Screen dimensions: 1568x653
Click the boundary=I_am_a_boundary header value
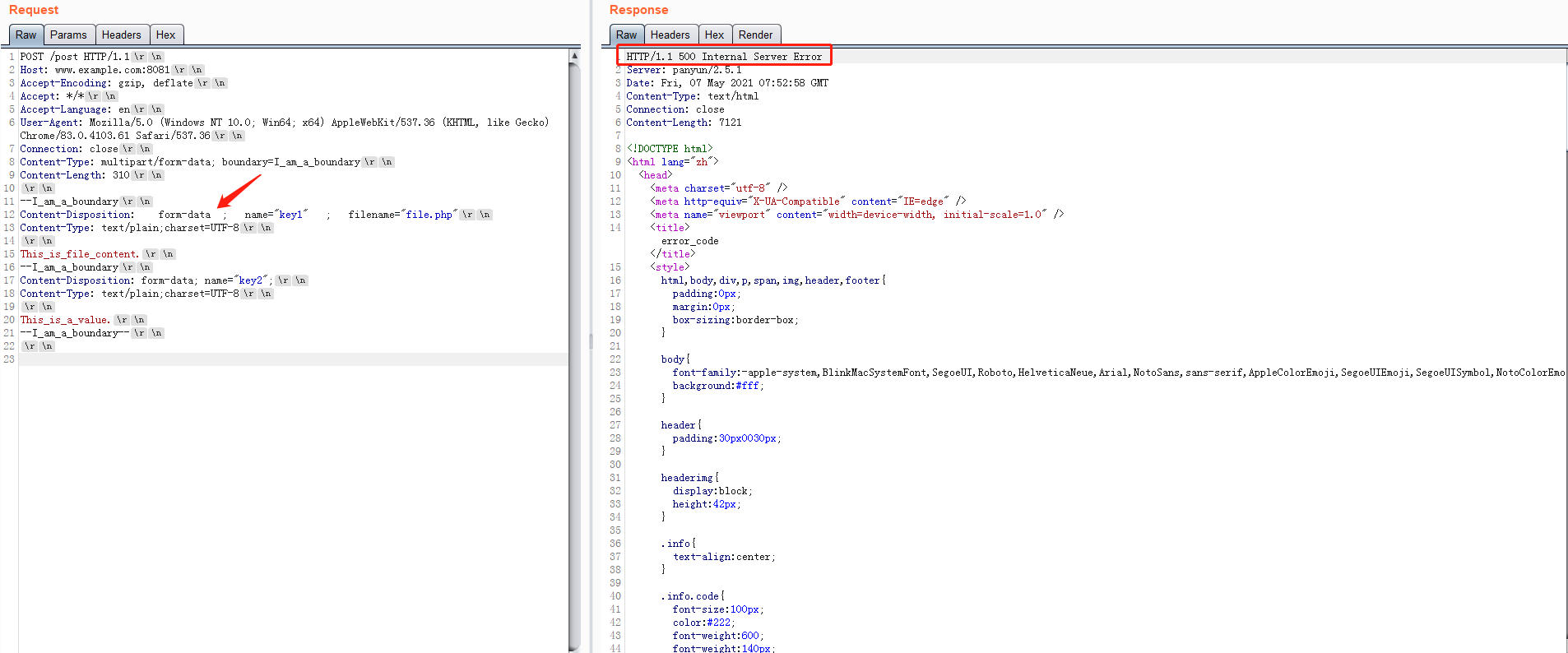290,162
